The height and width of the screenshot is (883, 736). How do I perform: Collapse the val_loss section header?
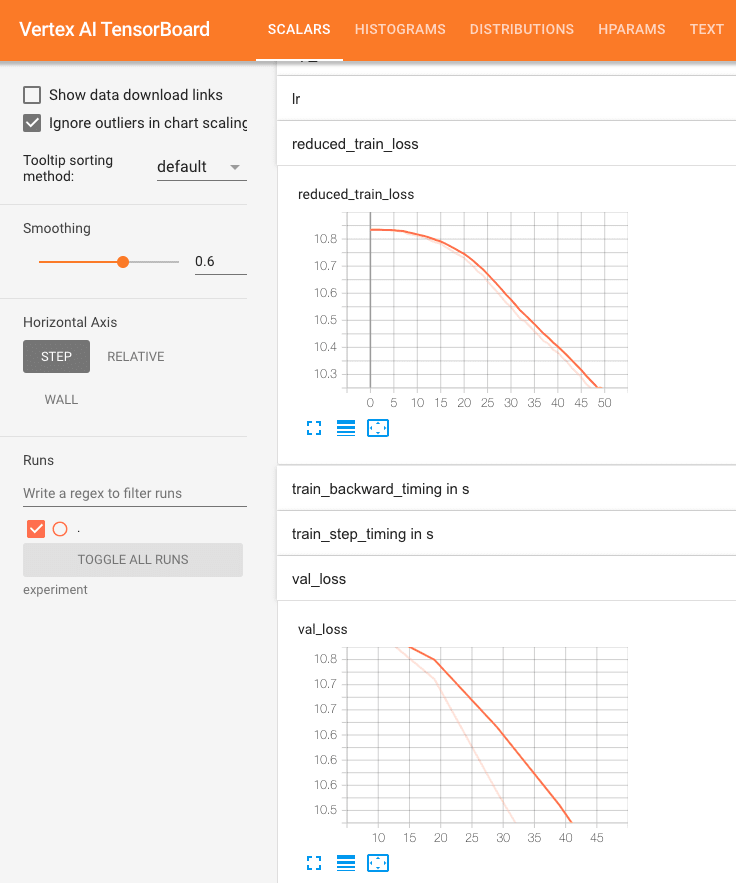pos(506,579)
